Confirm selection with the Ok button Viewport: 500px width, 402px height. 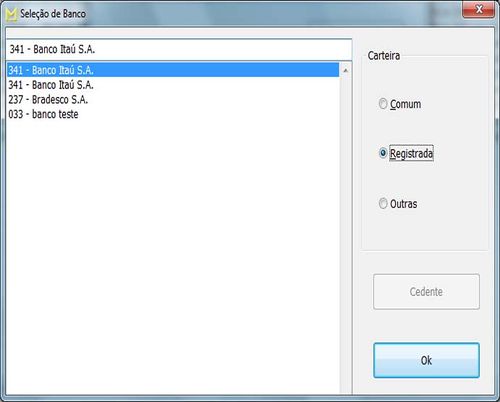(426, 360)
